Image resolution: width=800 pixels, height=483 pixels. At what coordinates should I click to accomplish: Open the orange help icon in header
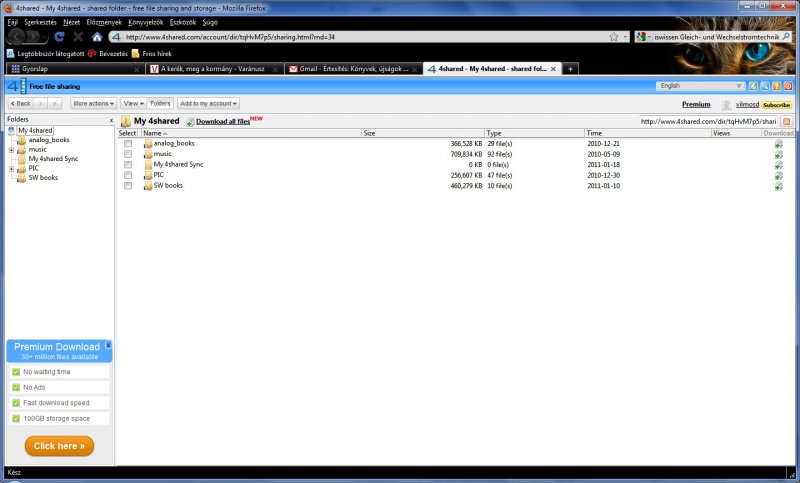click(777, 86)
